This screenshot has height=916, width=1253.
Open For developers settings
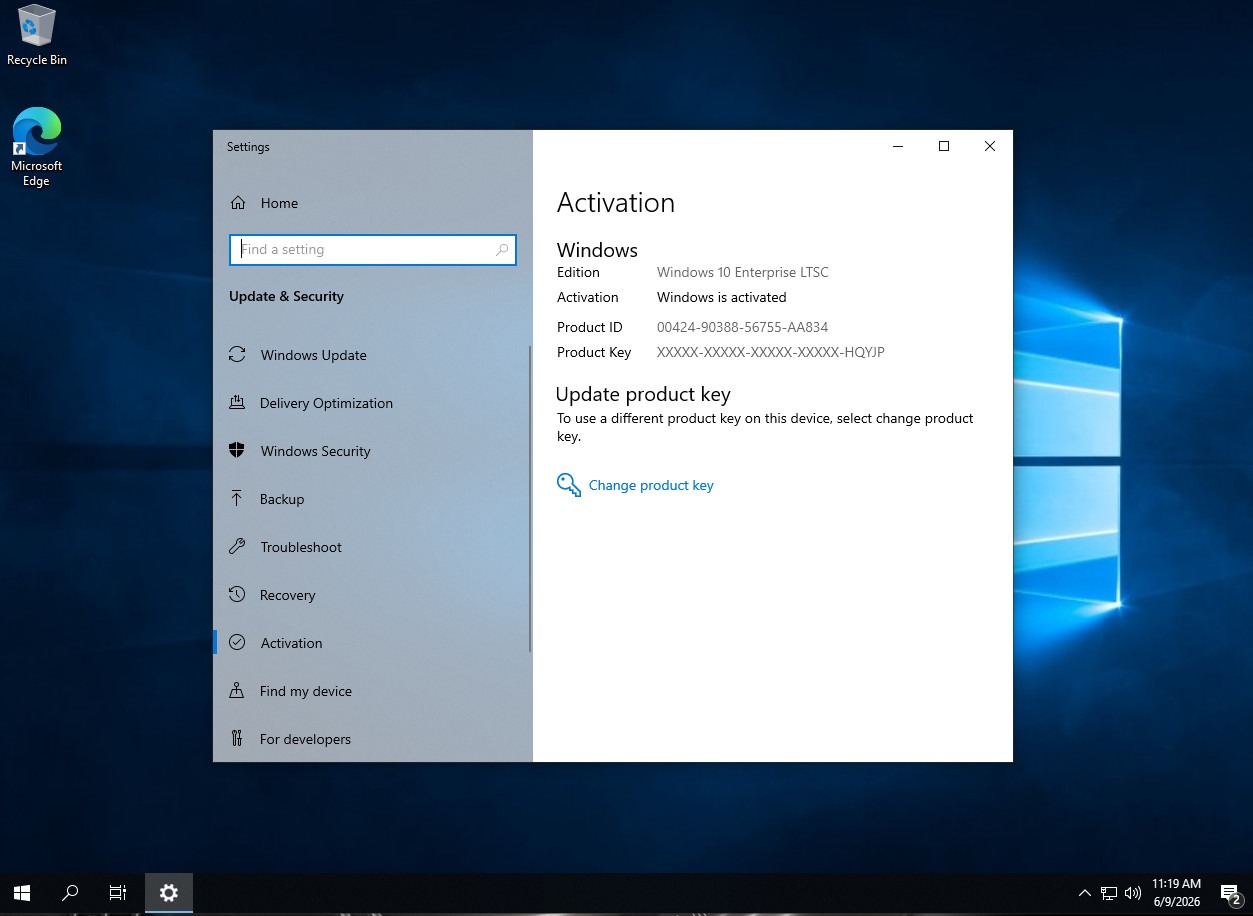pyautogui.click(x=372, y=739)
